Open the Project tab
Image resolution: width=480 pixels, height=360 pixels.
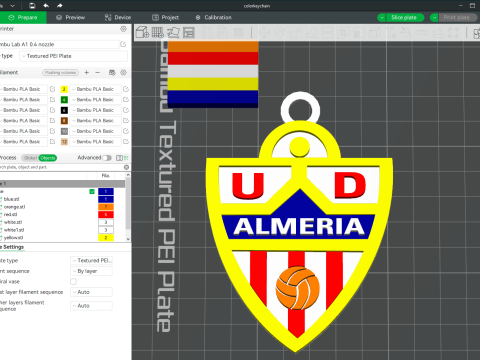[x=165, y=18]
